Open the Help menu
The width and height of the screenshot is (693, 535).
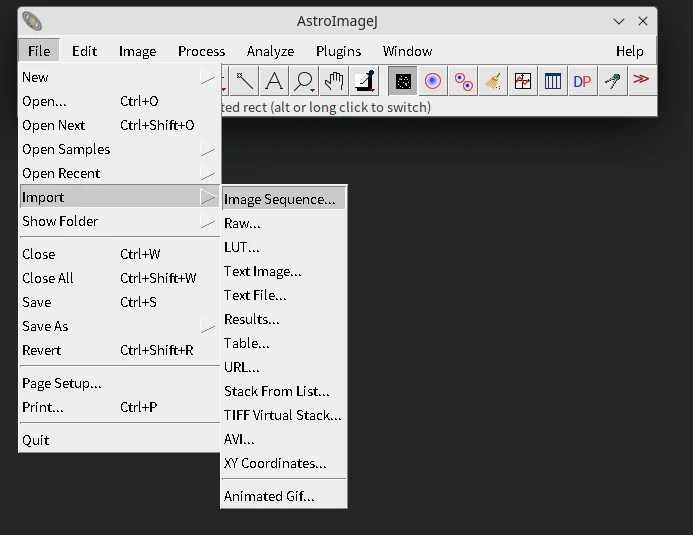tap(630, 51)
